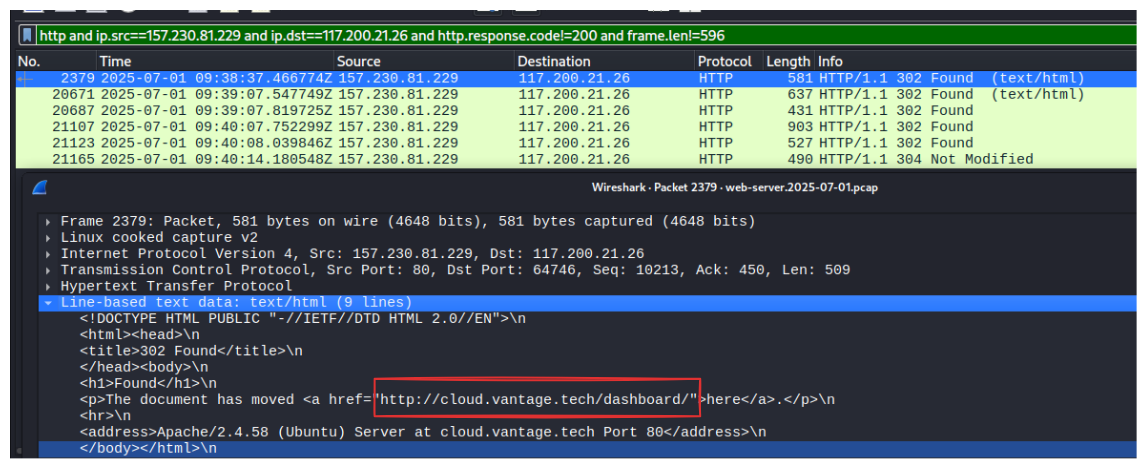Viewport: 1146px width, 468px height.
Task: Click the Wireshark fin icon in packet window
Action: (x=39, y=187)
